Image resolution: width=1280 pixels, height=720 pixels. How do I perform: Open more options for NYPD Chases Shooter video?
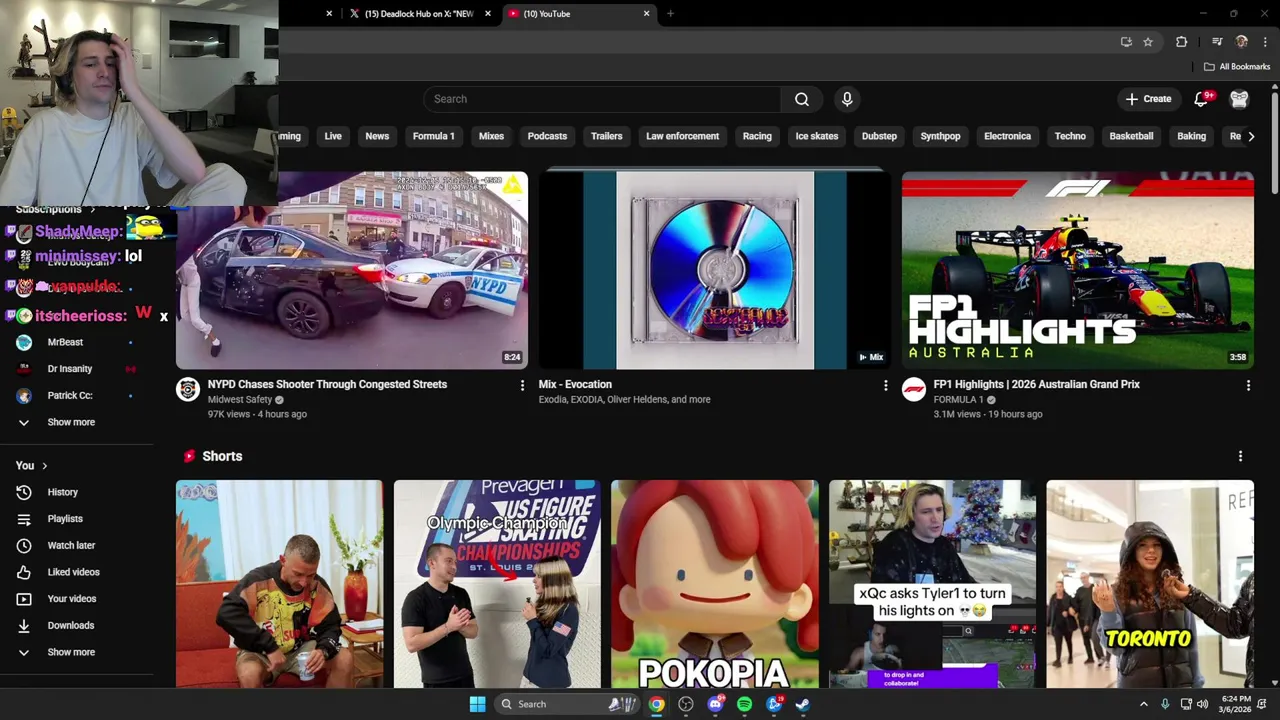tap(522, 385)
